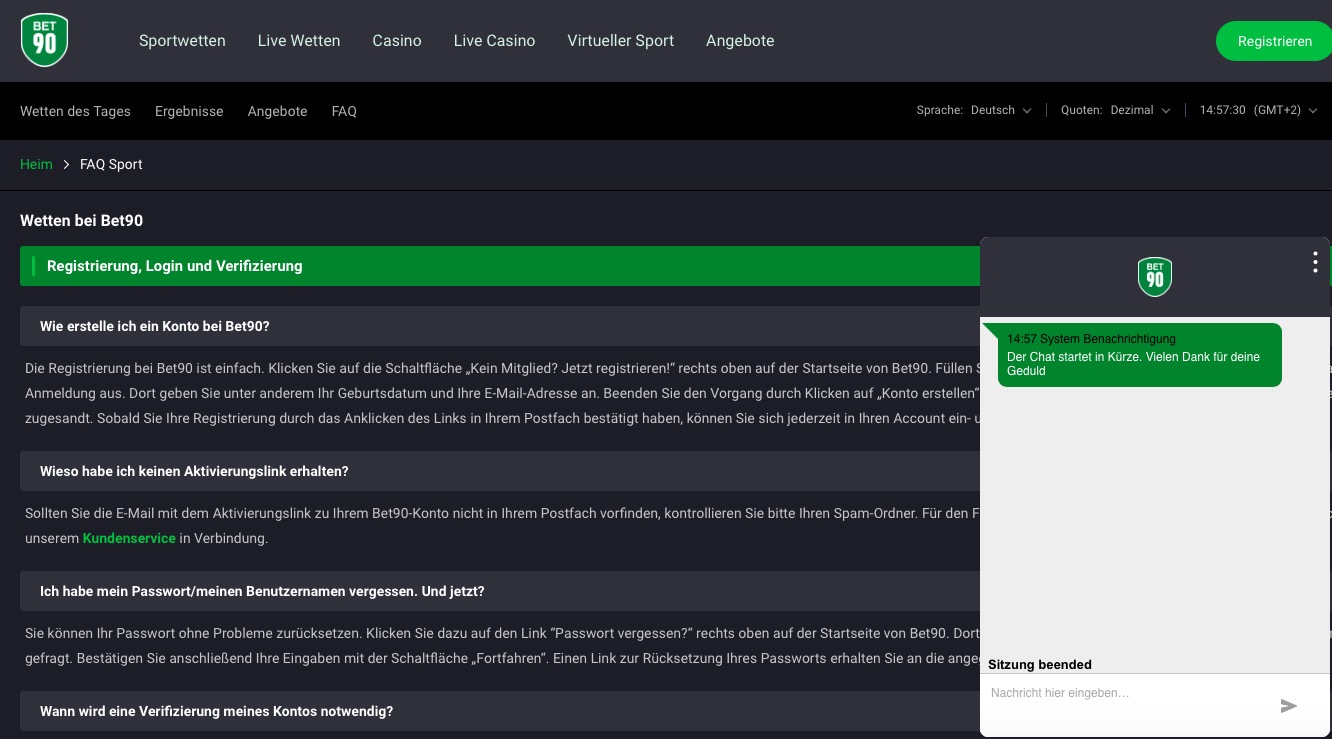Focus the 'Nachricht hier eingeben' chat input
1332x739 pixels.
pyautogui.click(x=1130, y=693)
